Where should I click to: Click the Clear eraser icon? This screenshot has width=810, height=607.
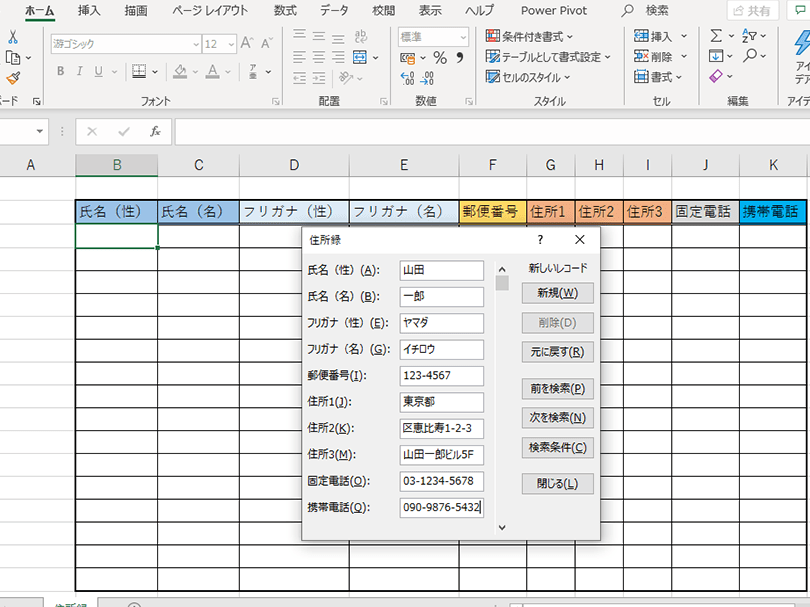[716, 76]
